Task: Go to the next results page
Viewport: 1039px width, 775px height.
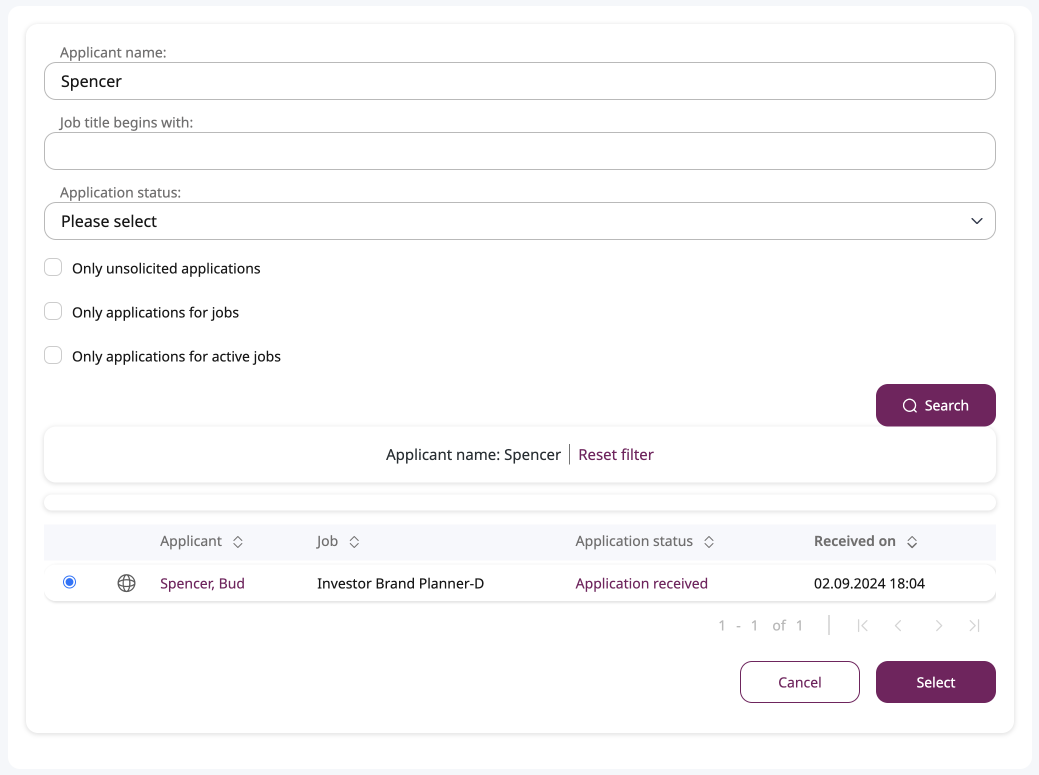Action: coord(938,626)
